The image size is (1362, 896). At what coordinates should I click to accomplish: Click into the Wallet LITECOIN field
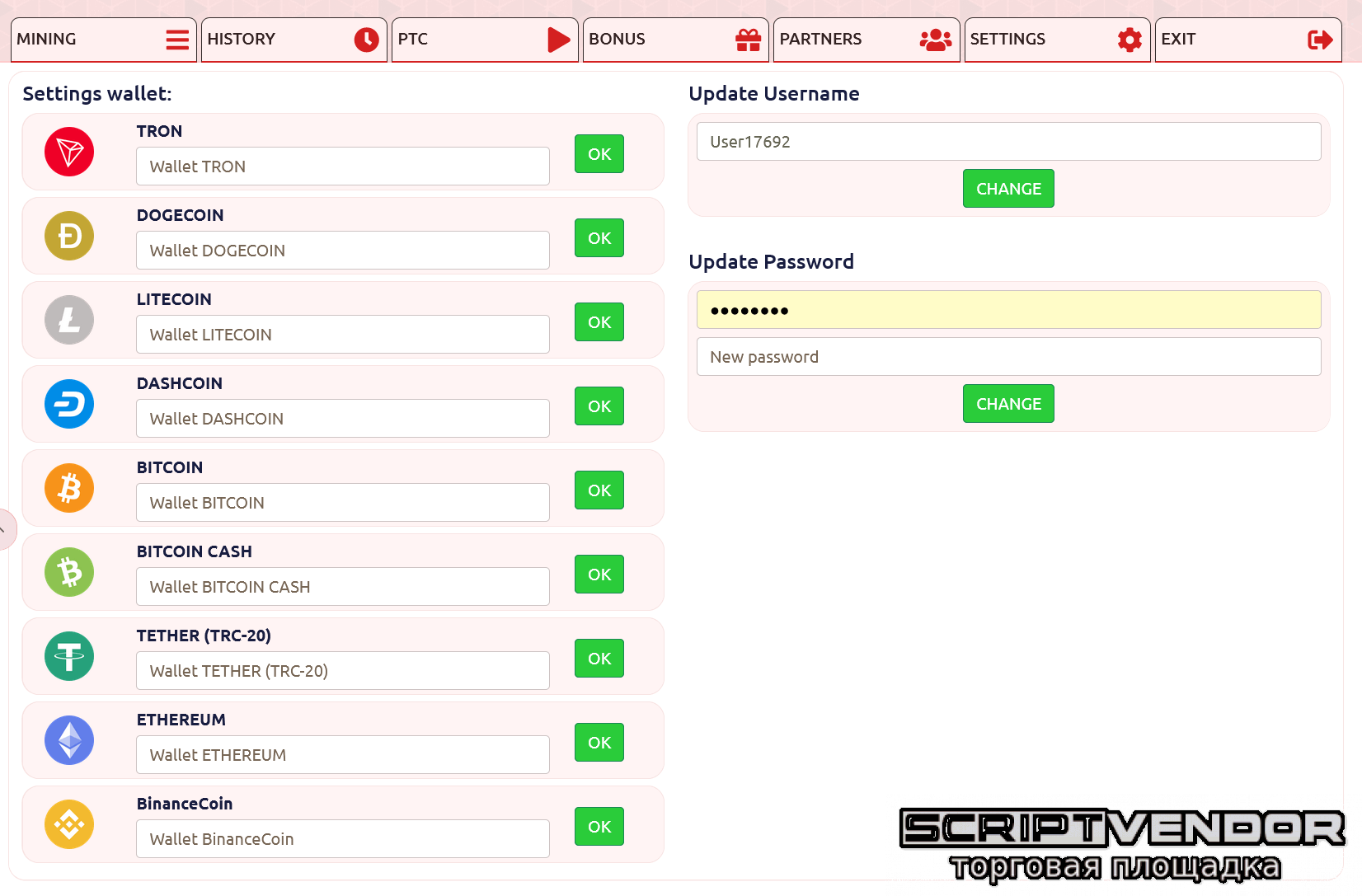click(343, 335)
